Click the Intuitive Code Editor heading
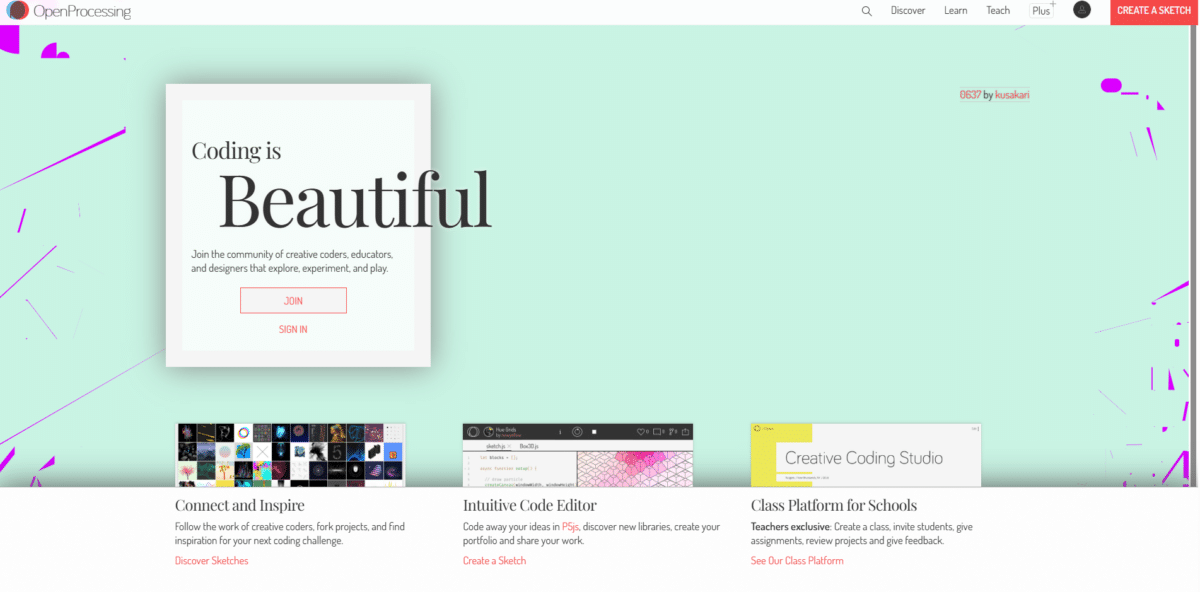The image size is (1200, 592). coord(530,506)
